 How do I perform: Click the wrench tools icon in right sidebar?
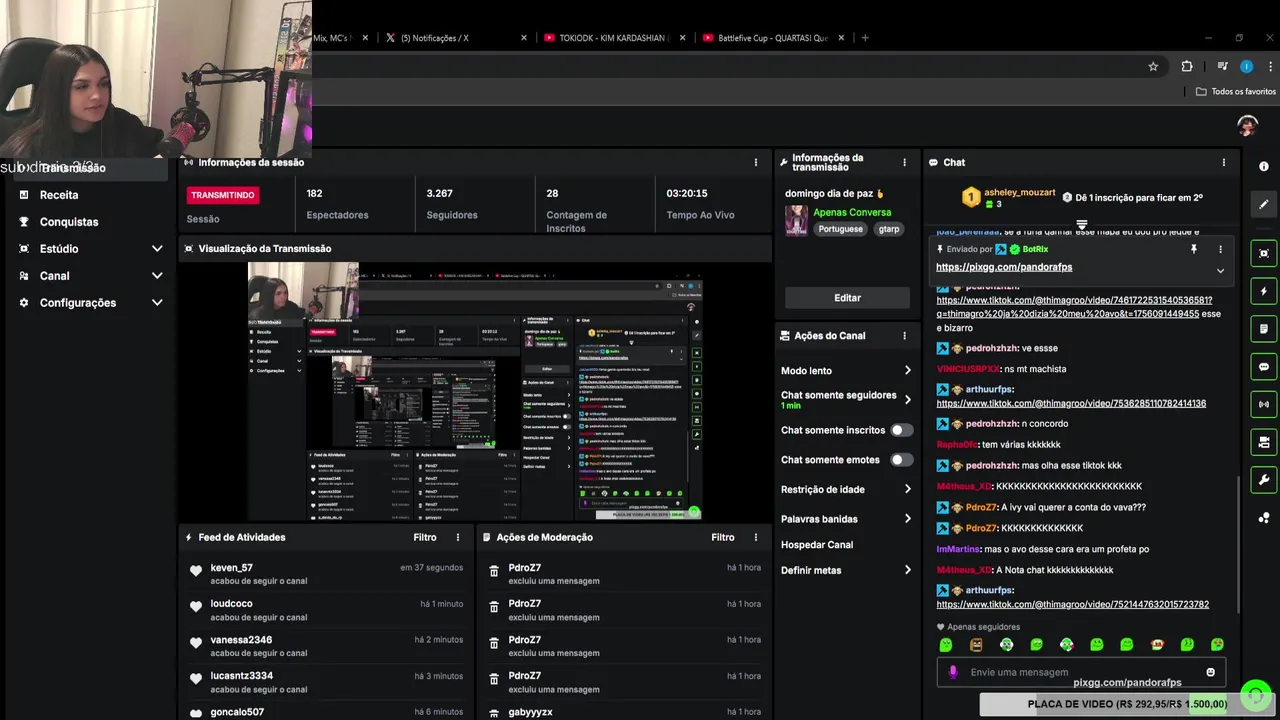[1264, 480]
